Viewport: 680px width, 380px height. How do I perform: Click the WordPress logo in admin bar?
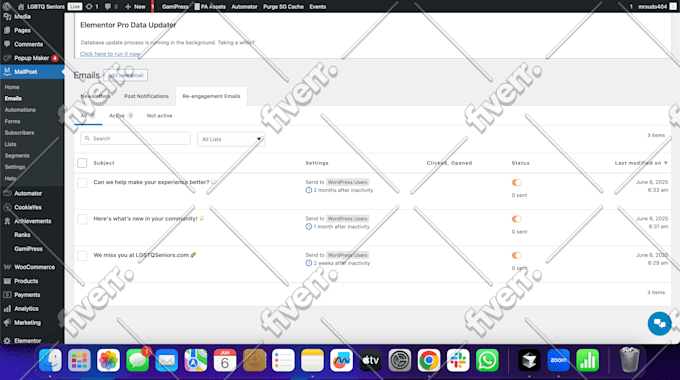click(7, 7)
